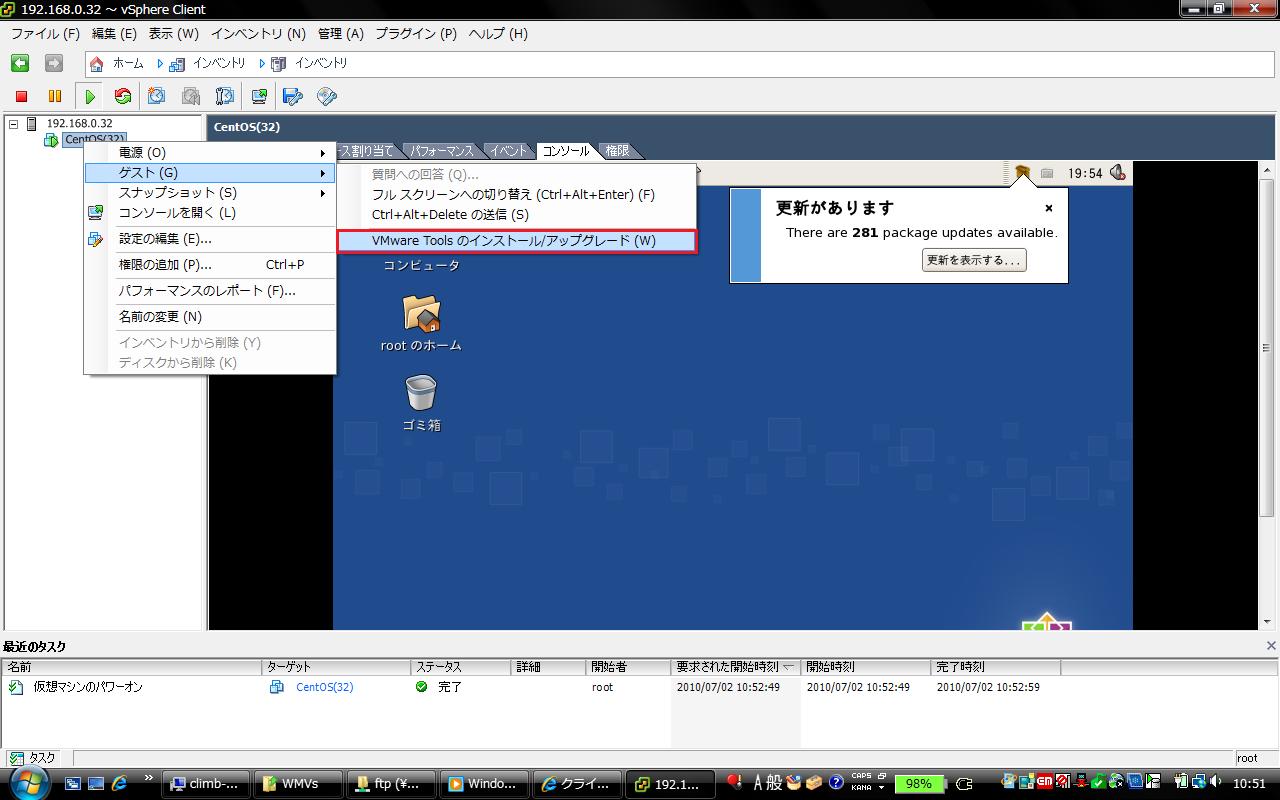The width and height of the screenshot is (1280, 800).
Task: Click the タスク button in status bar
Action: click(33, 758)
